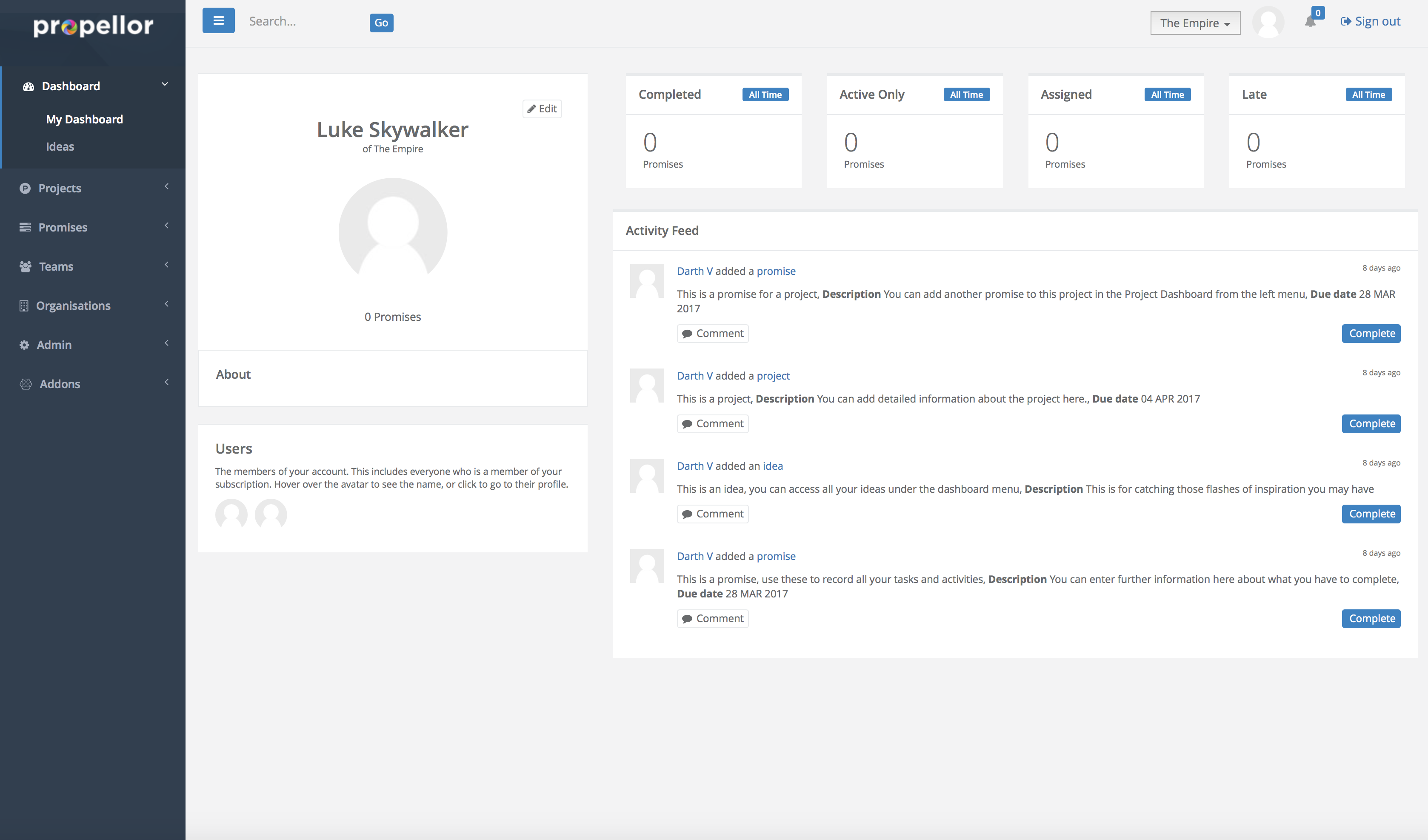Toggle All Time filter on Late card
The image size is (1428, 840).
tap(1368, 94)
